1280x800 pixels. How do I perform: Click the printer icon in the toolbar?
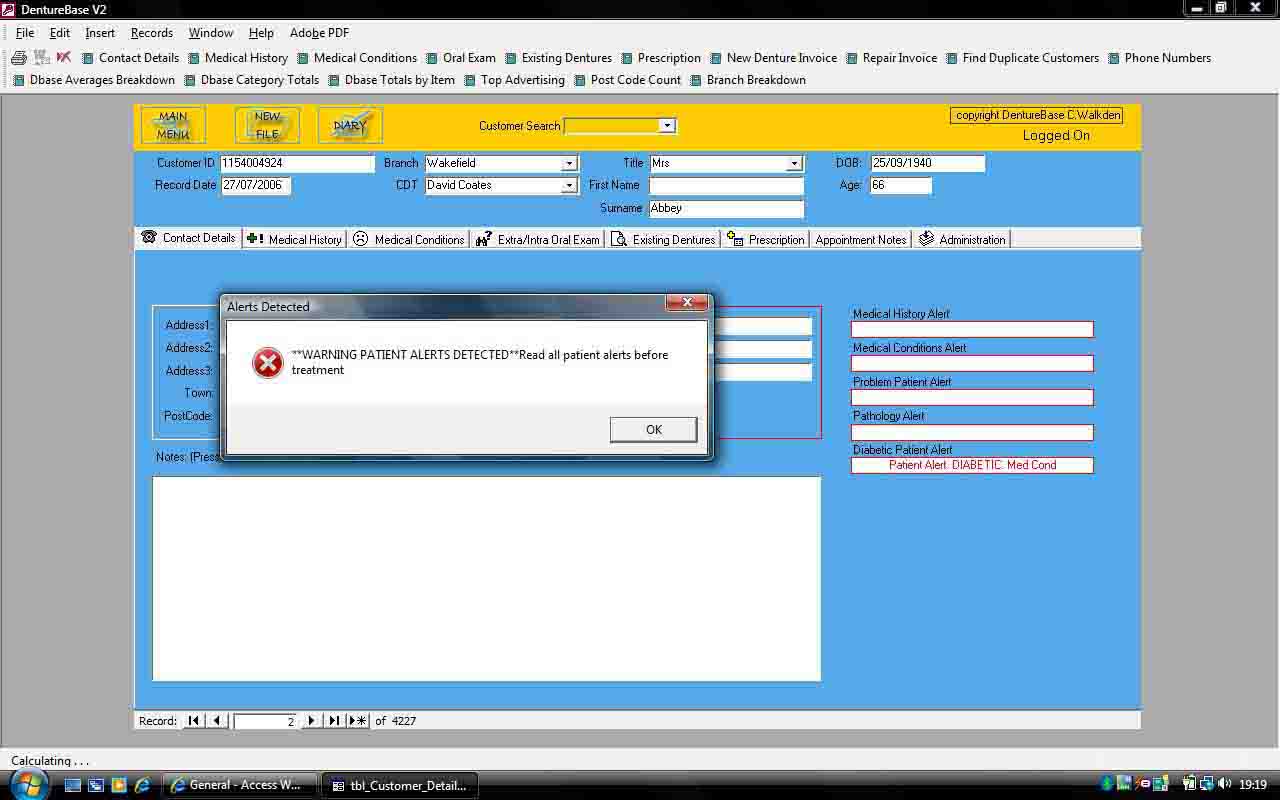point(19,58)
